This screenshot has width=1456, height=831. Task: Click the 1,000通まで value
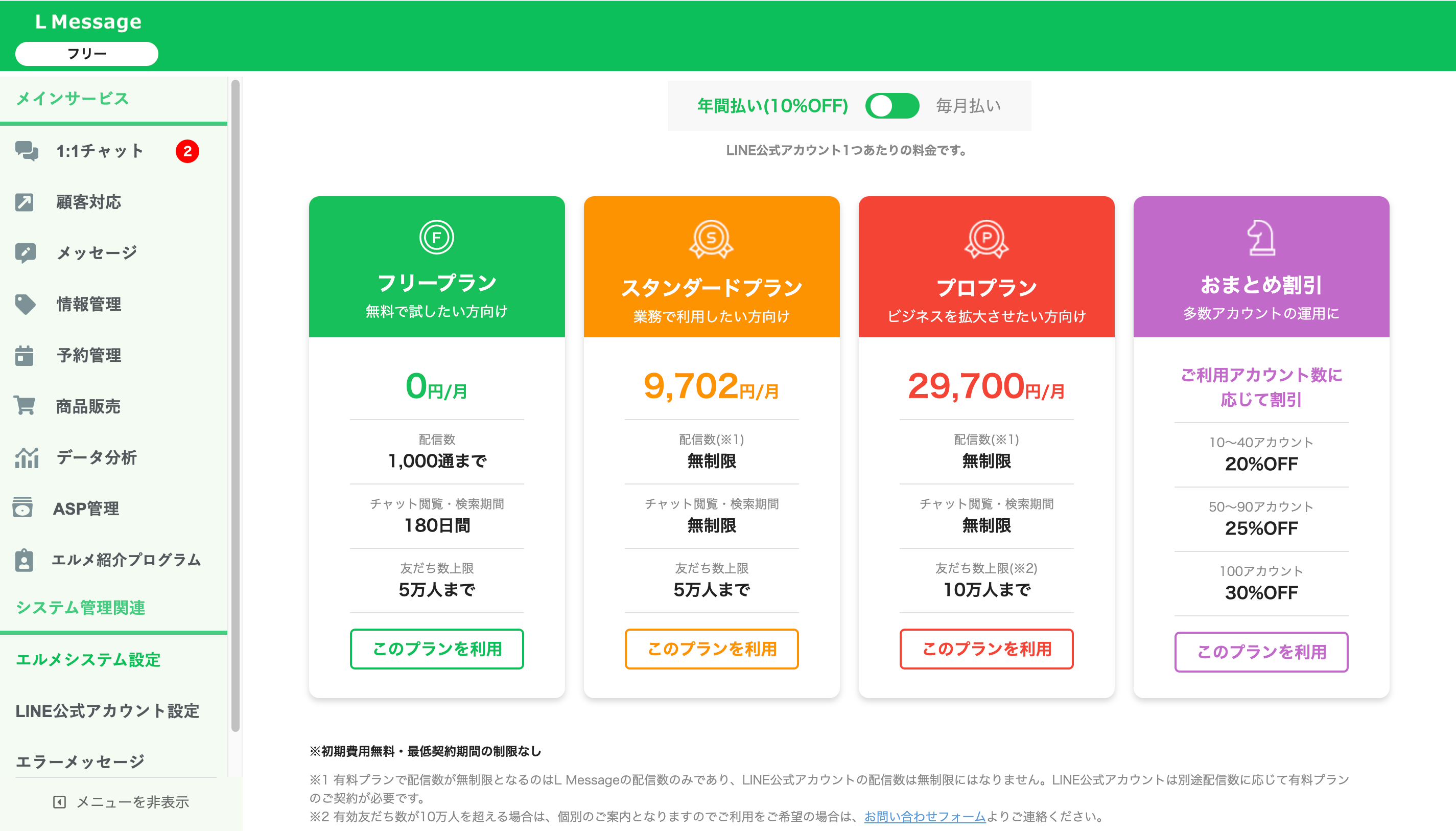(x=437, y=460)
